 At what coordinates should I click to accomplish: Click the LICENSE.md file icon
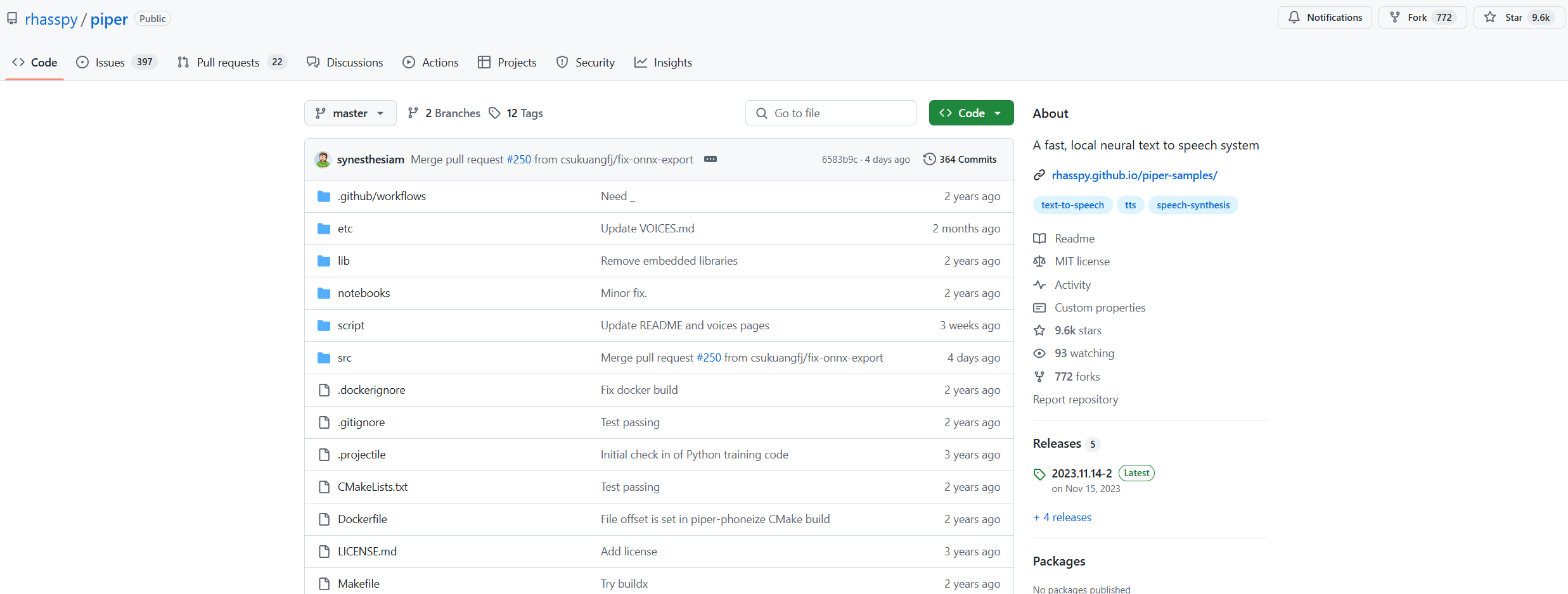[324, 552]
